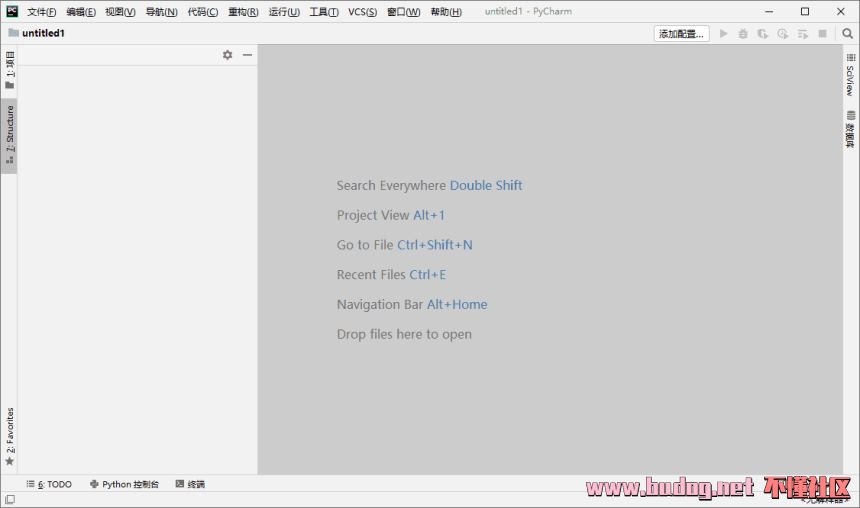Screen dimensions: 860x508
Task: Click the green Run arrow icon
Action: click(x=723, y=34)
